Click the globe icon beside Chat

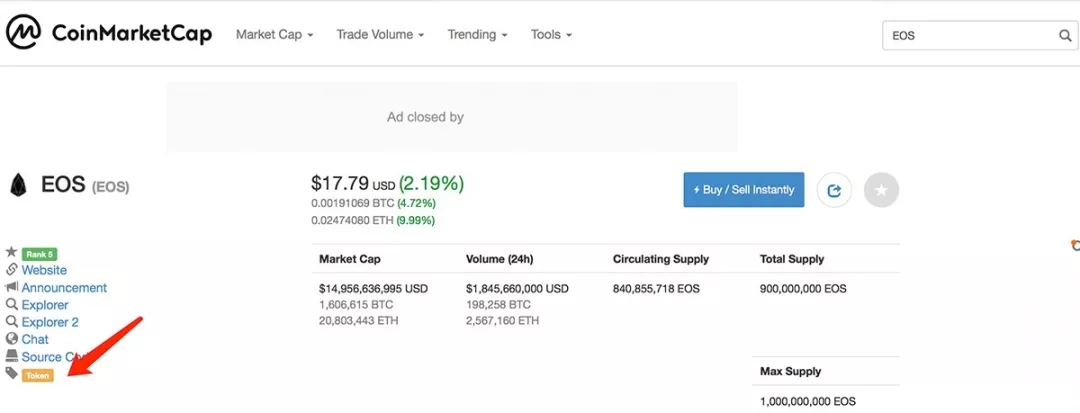12,339
